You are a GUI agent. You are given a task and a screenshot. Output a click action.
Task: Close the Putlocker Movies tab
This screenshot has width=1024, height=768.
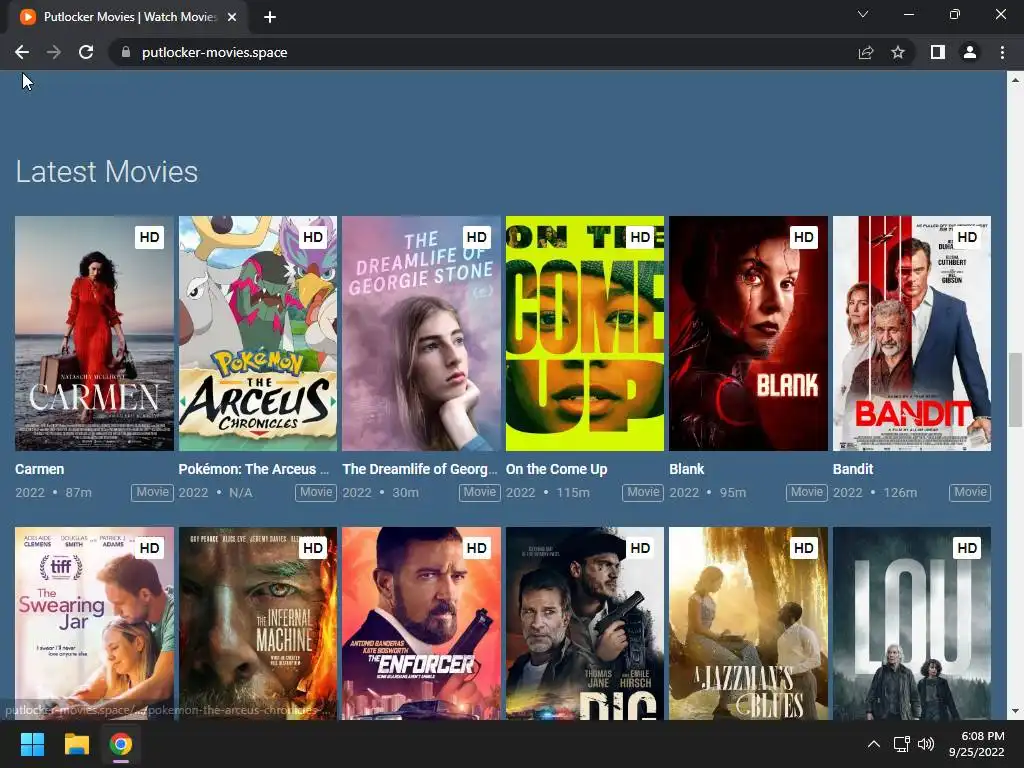coord(232,17)
